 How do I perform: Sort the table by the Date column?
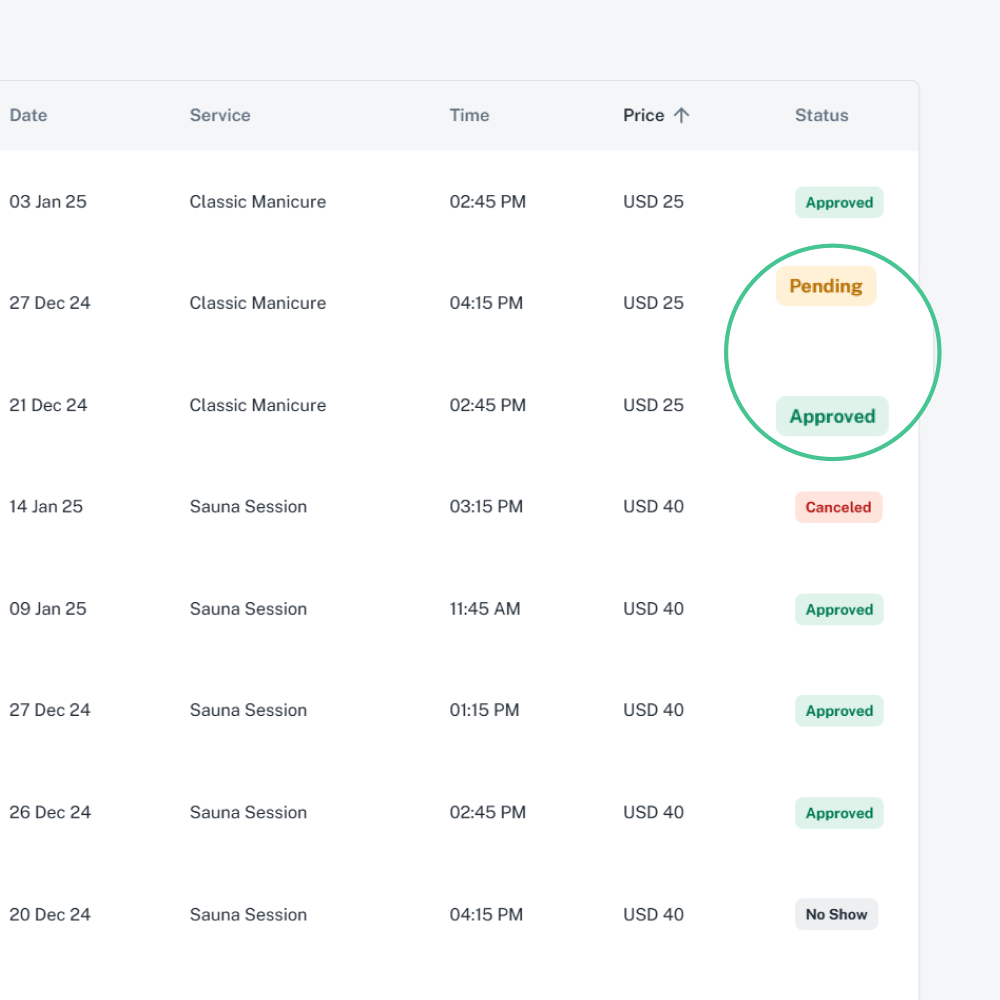[x=28, y=115]
